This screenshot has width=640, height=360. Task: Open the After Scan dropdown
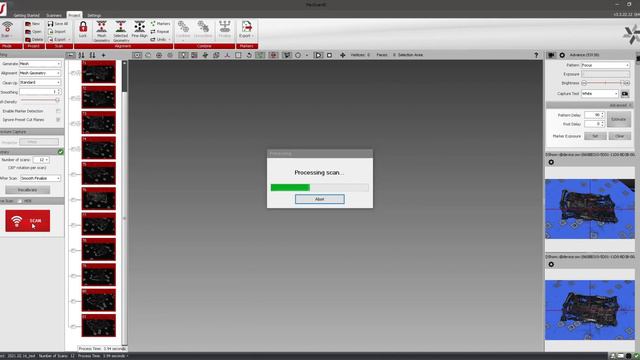[x=40, y=178]
